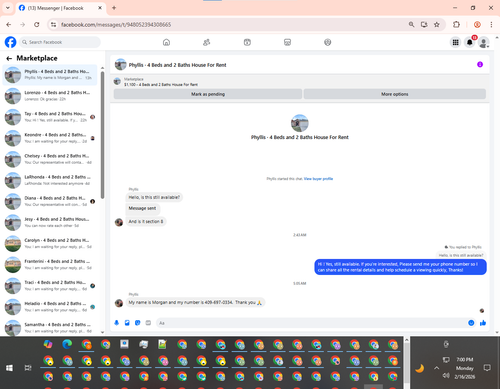Open the Facebook notifications bell
The width and height of the screenshot is (500, 389).
470,42
